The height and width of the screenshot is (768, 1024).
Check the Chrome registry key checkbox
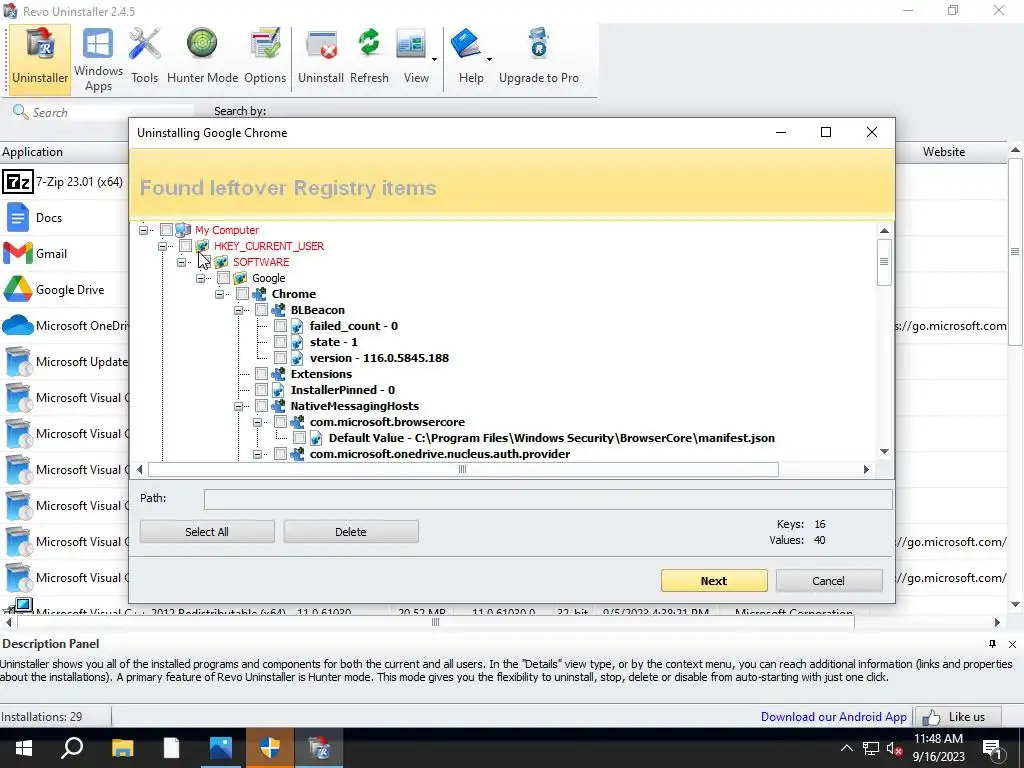242,294
